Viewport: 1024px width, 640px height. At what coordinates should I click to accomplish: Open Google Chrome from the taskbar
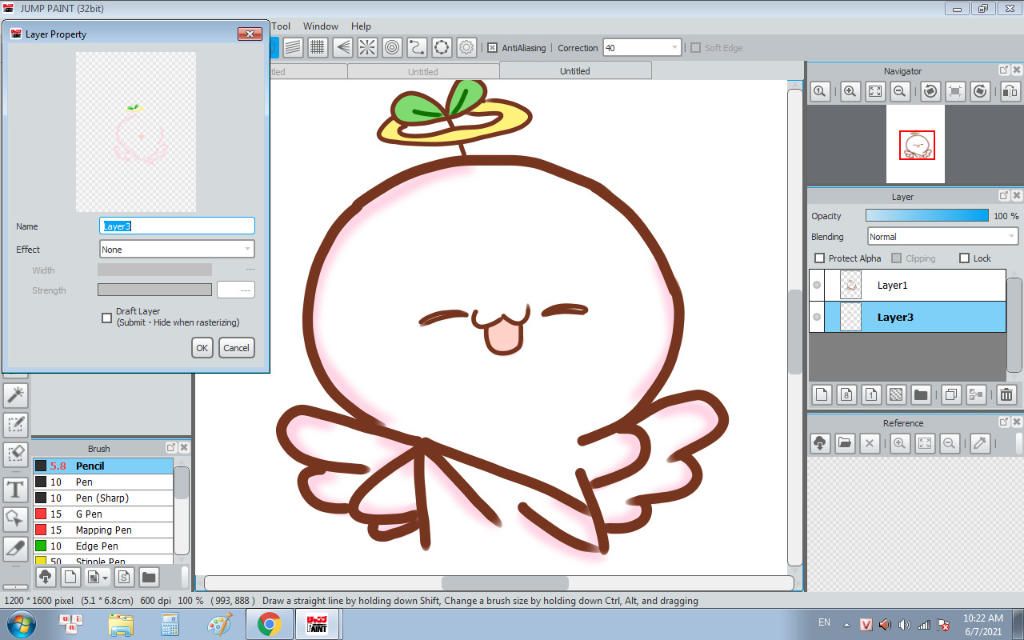269,624
